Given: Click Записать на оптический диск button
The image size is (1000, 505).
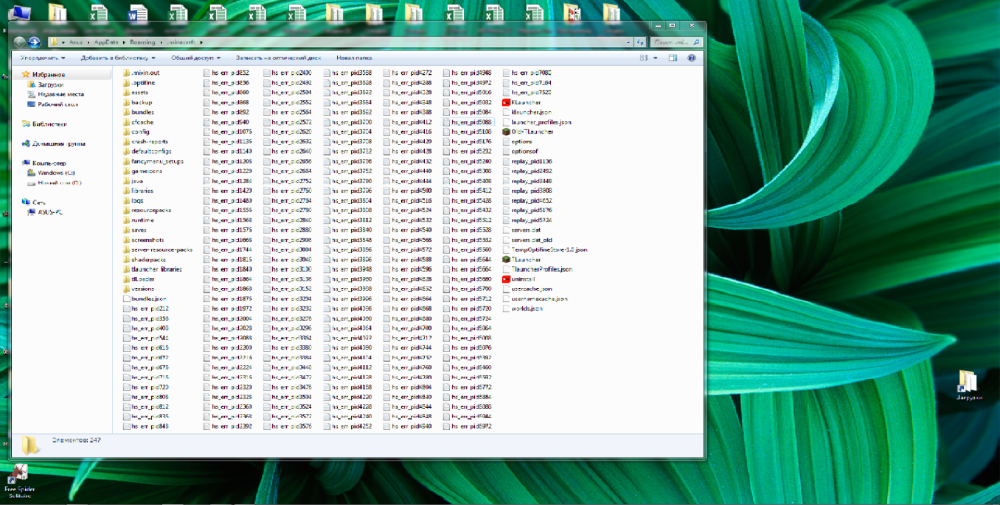Looking at the screenshot, I should coord(277,58).
